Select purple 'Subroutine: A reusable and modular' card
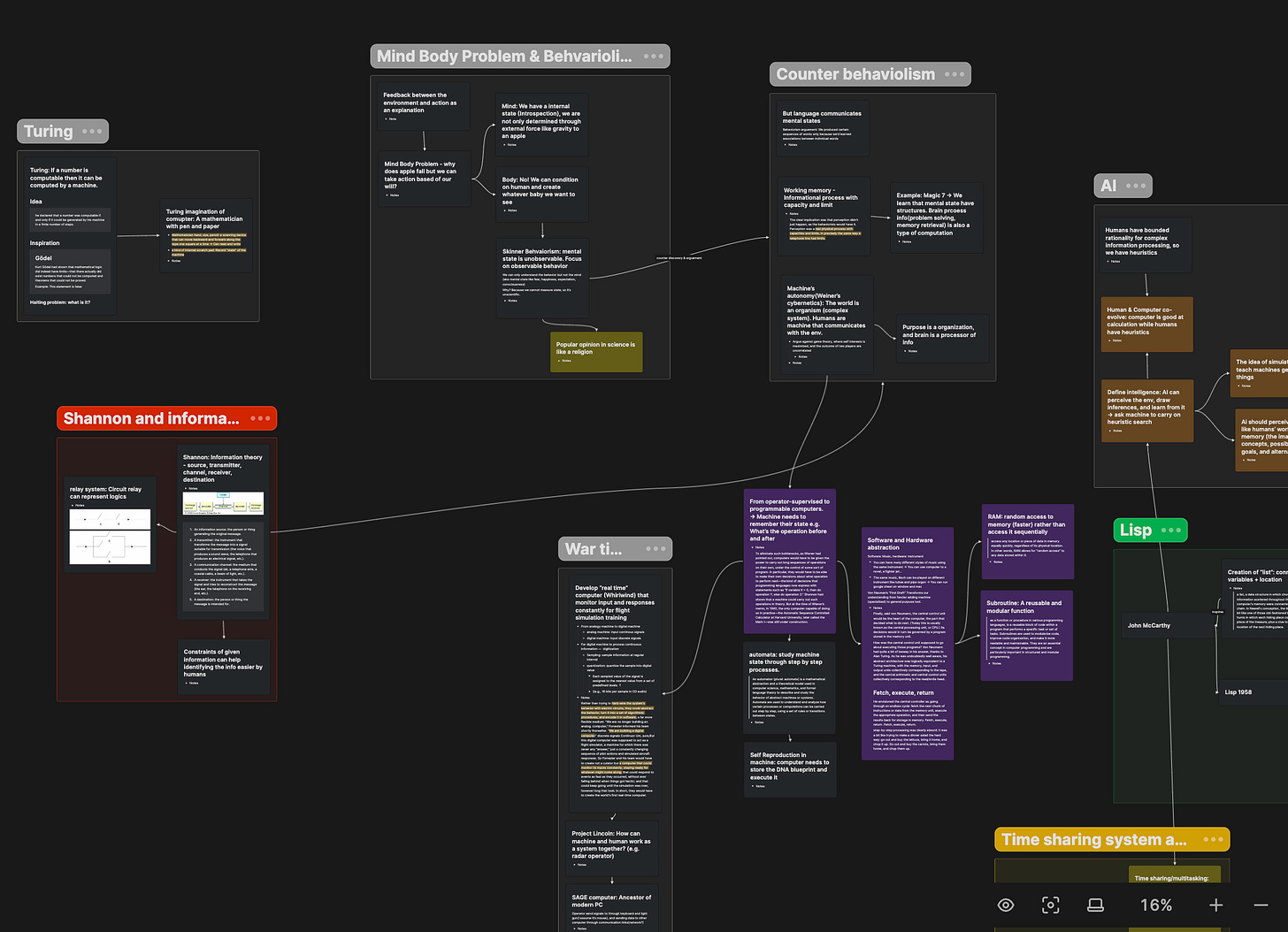Screen dimensions: 1288x932 (1027, 636)
